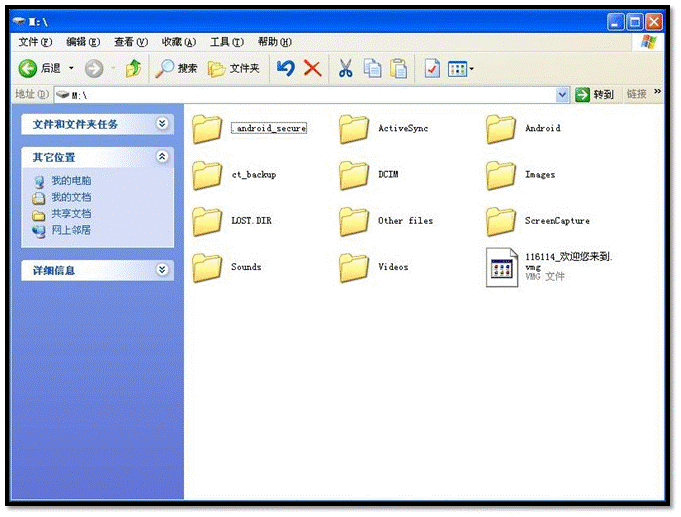Screen dimensions: 681x517
Task: Click the Properties checkmark icon
Action: 432,68
